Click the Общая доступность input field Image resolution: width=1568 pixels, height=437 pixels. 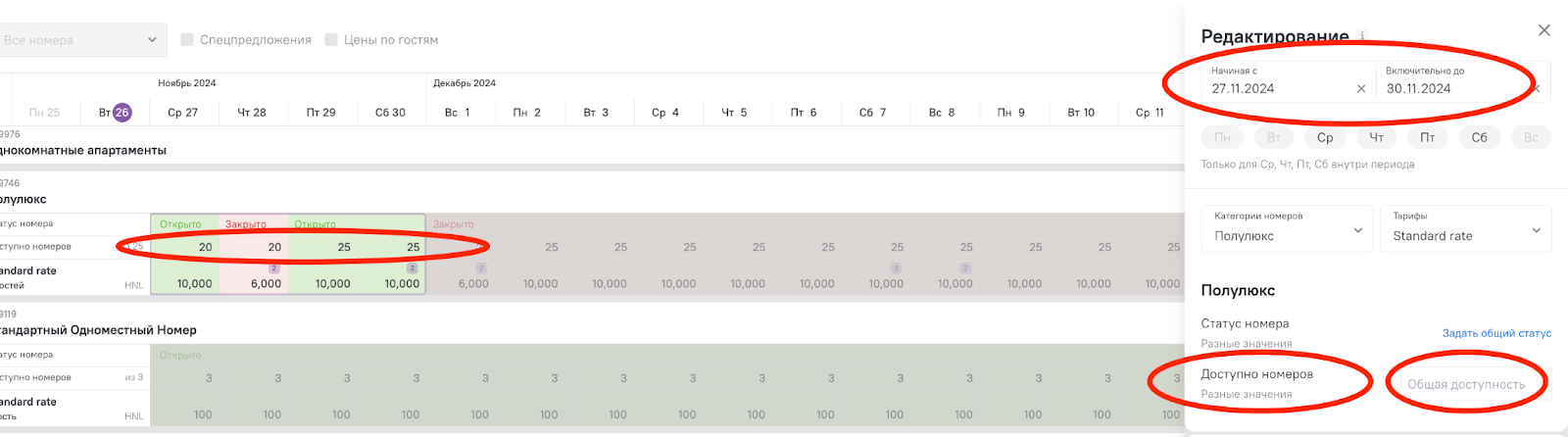point(1468,384)
